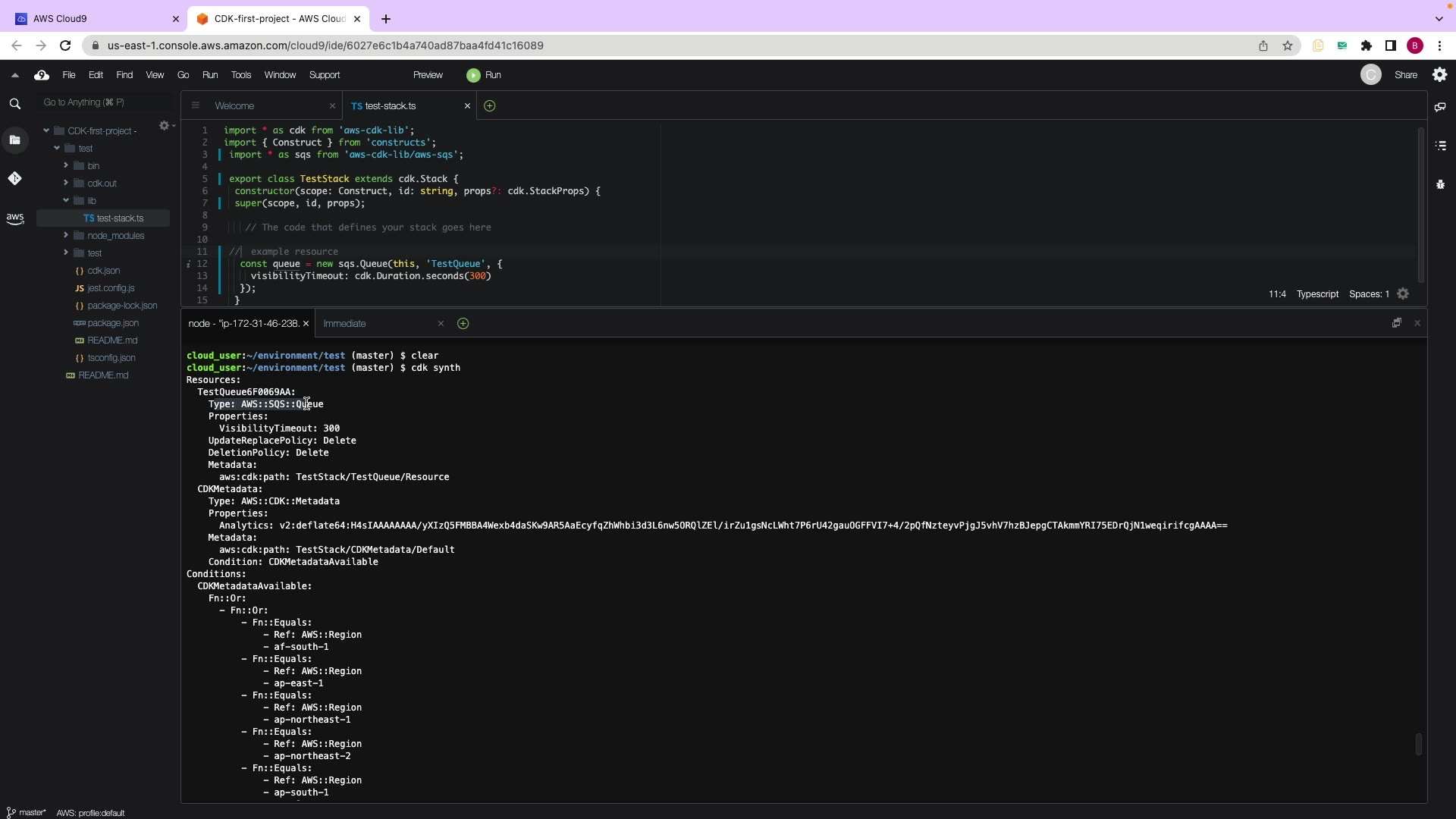This screenshot has width=1456, height=819.
Task: Open the search icon in left sidebar
Action: [15, 104]
